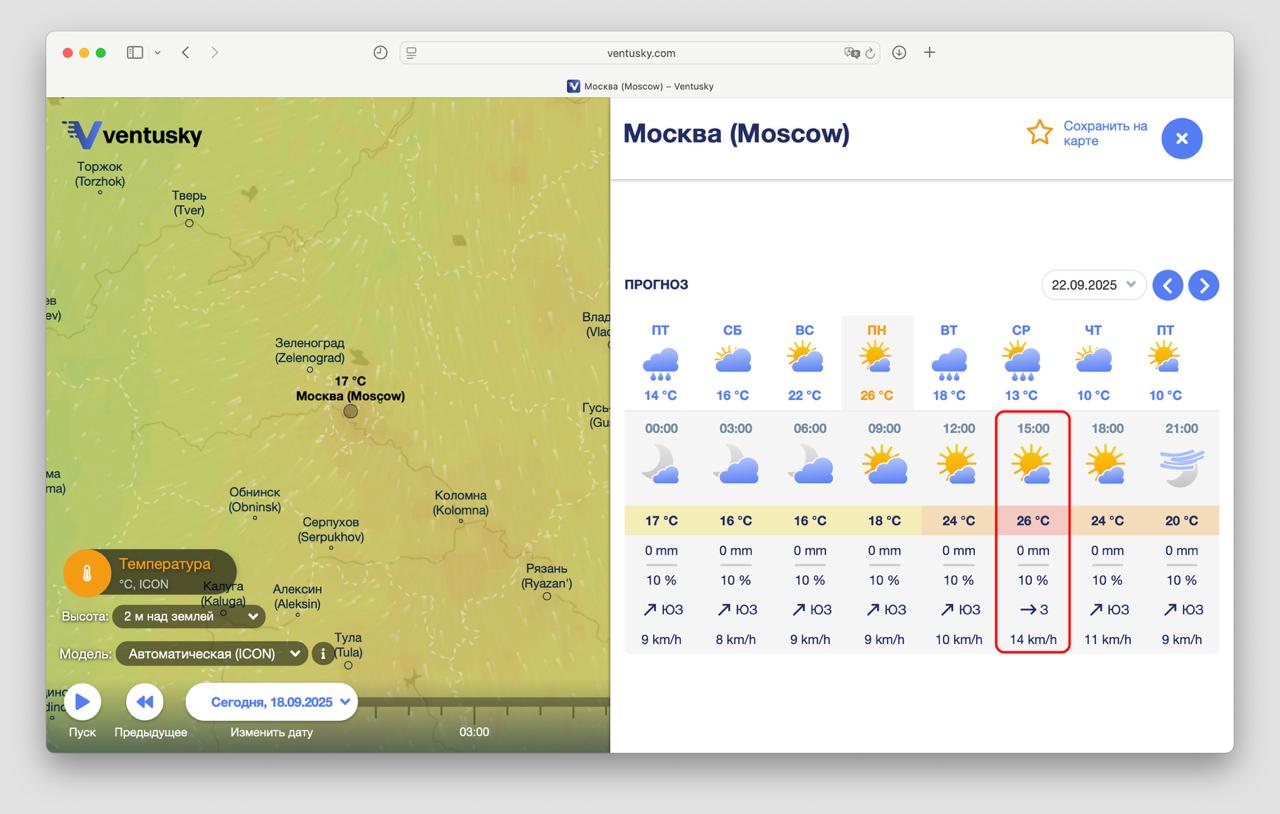Viewport: 1280px width, 814px height.
Task: Click the info icon next to model selector
Action: click(x=322, y=654)
